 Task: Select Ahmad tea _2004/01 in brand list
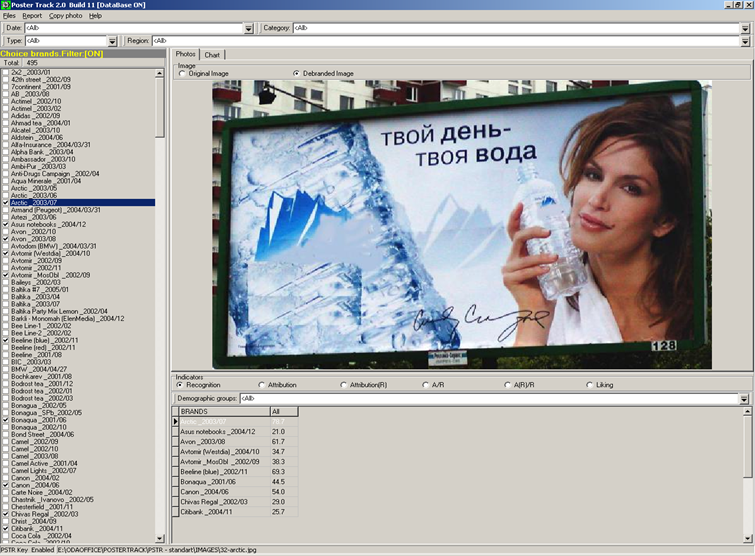(40, 123)
